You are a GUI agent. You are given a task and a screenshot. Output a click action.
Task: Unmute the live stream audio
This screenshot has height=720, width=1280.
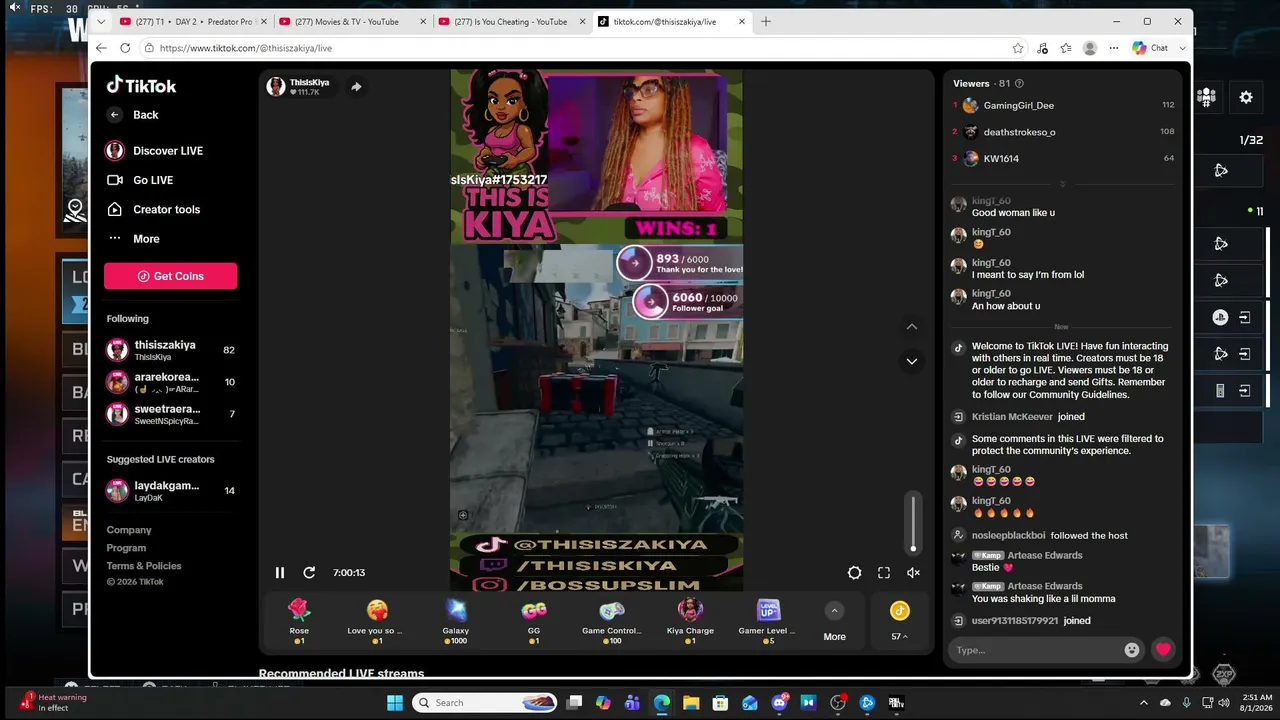(x=913, y=573)
